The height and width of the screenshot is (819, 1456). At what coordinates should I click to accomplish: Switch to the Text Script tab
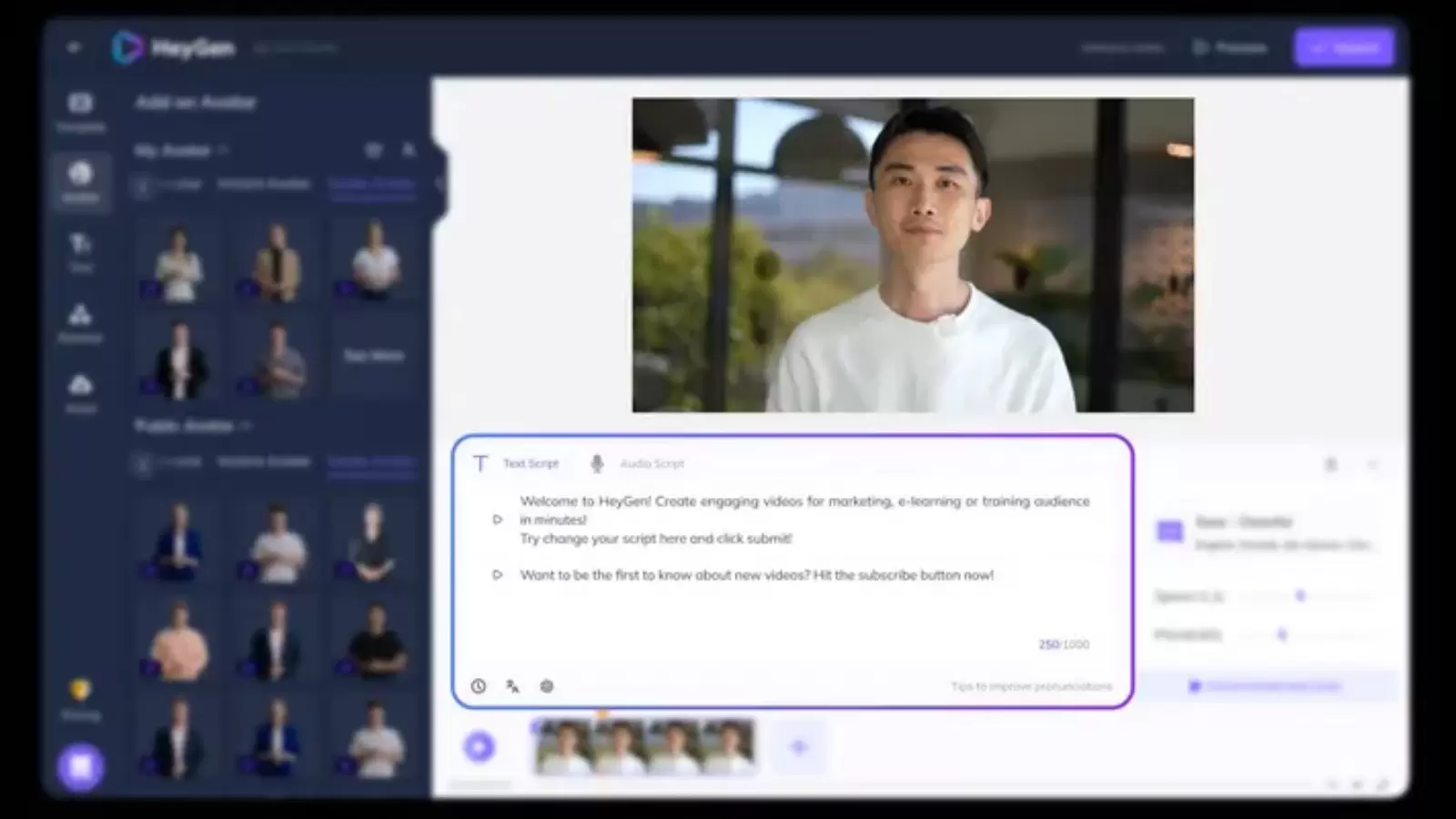531,464
